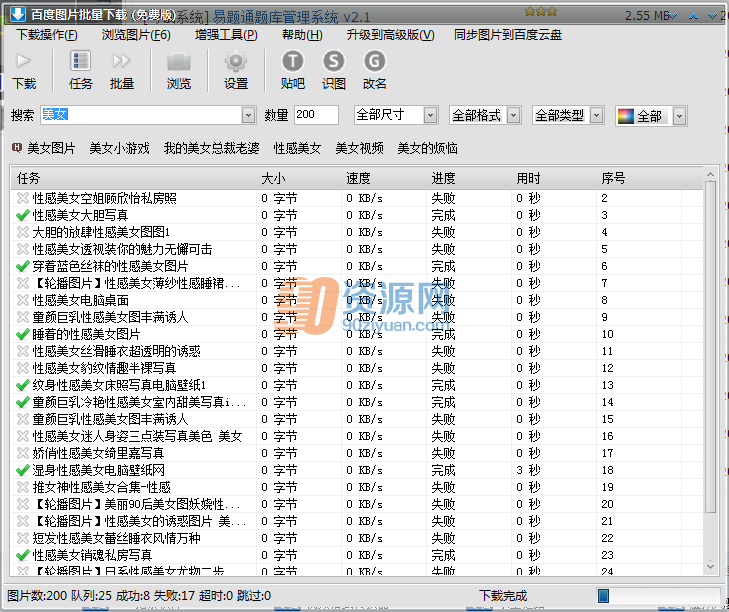Click failed X icon of 性感美女空姐顾欣怡私房照
This screenshot has height=612, width=729.
(x=22, y=198)
